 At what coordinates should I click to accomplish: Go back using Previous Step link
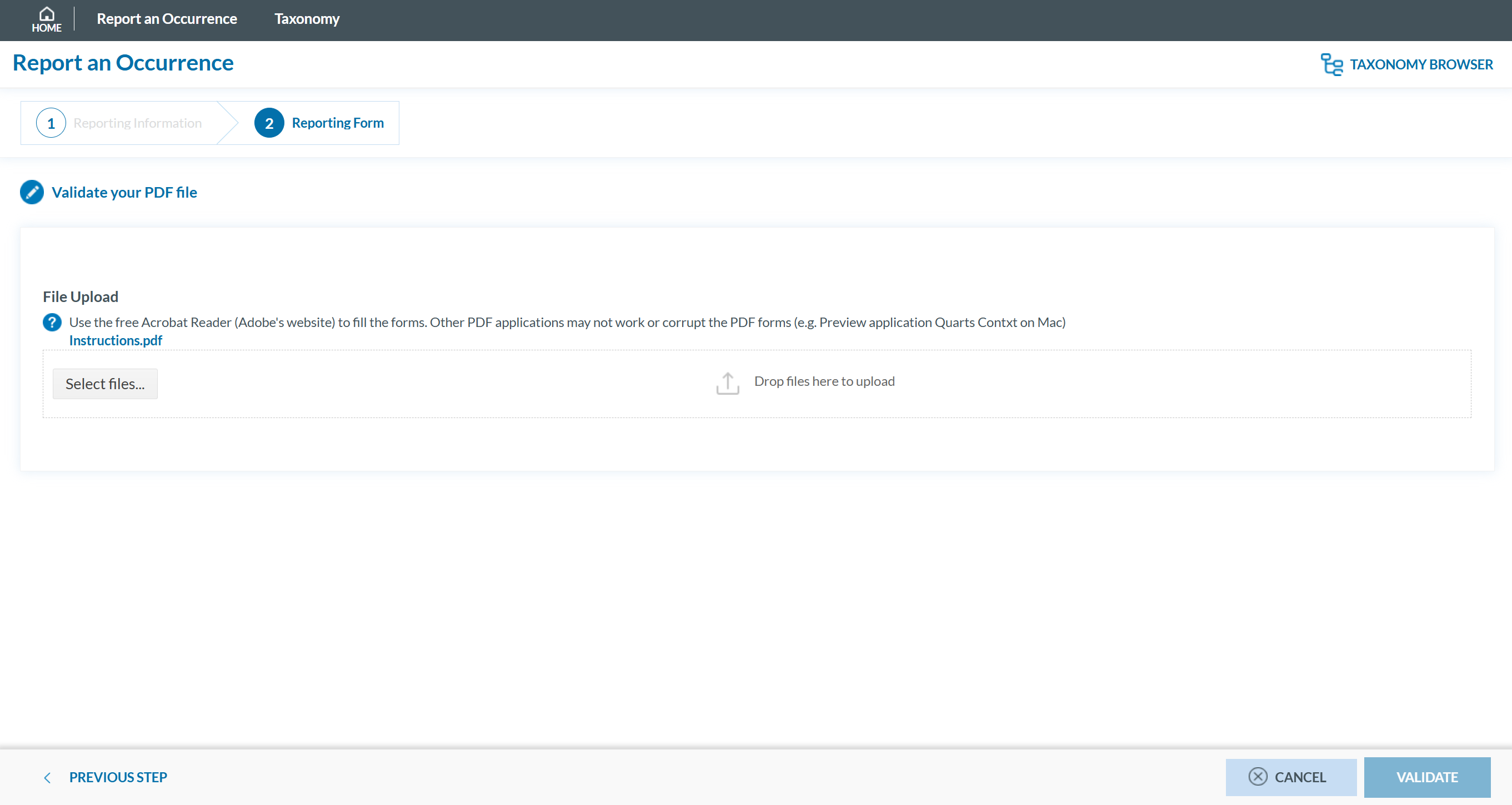(118, 777)
